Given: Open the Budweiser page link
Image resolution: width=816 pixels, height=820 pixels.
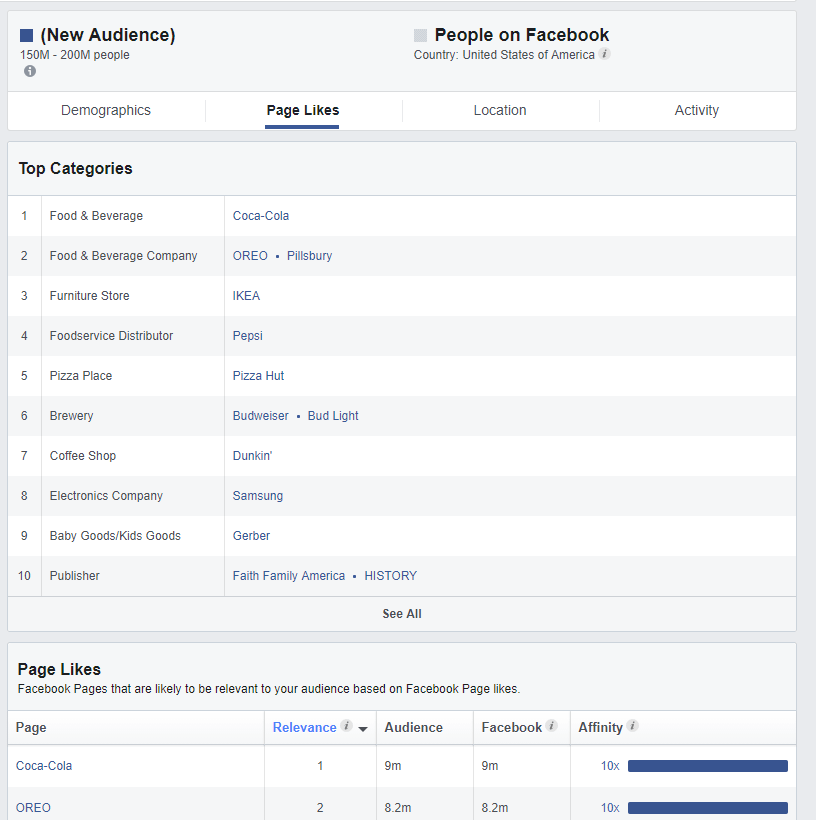Looking at the screenshot, I should [260, 416].
